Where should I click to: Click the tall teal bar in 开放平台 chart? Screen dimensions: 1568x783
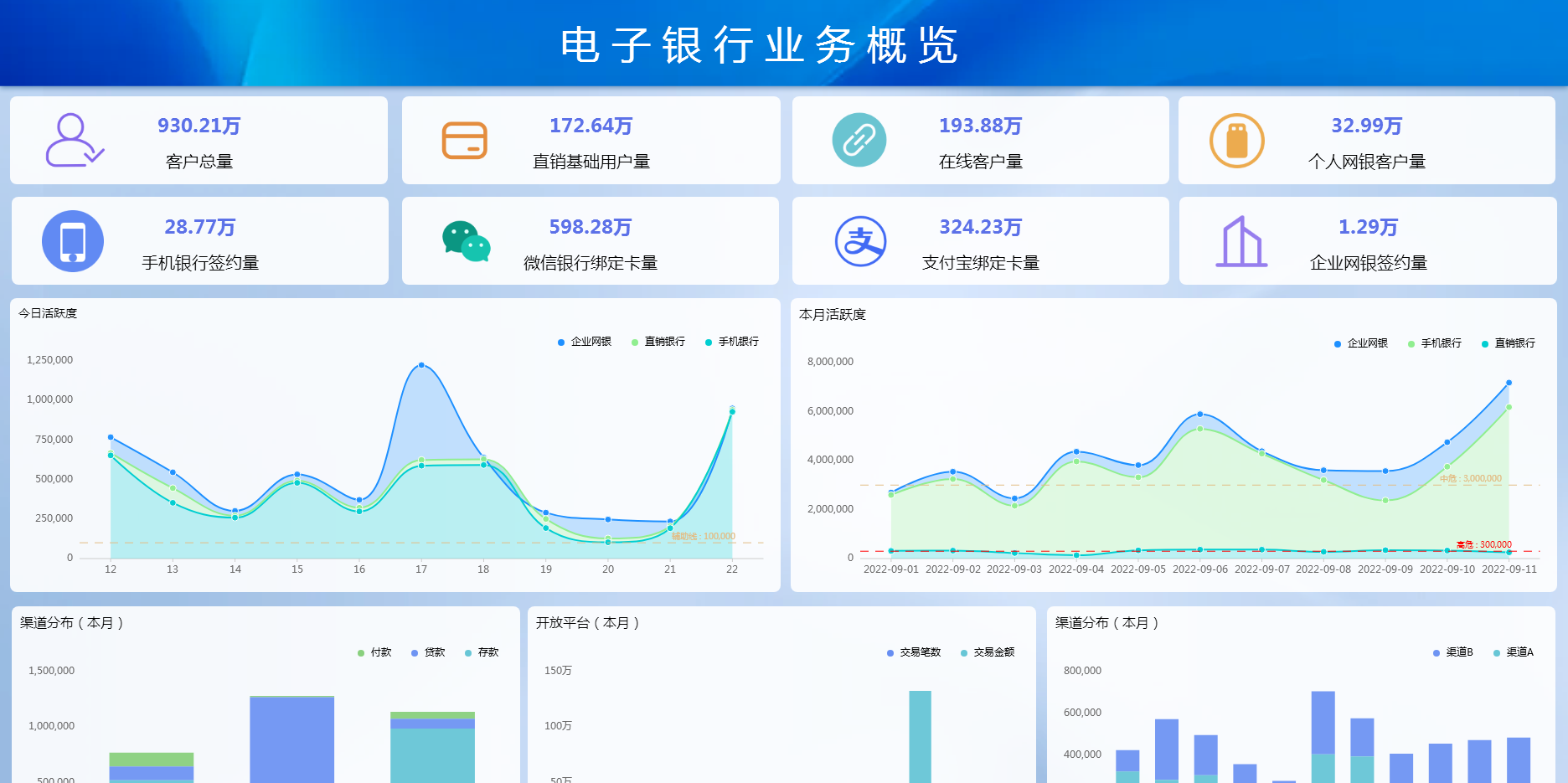click(x=920, y=735)
